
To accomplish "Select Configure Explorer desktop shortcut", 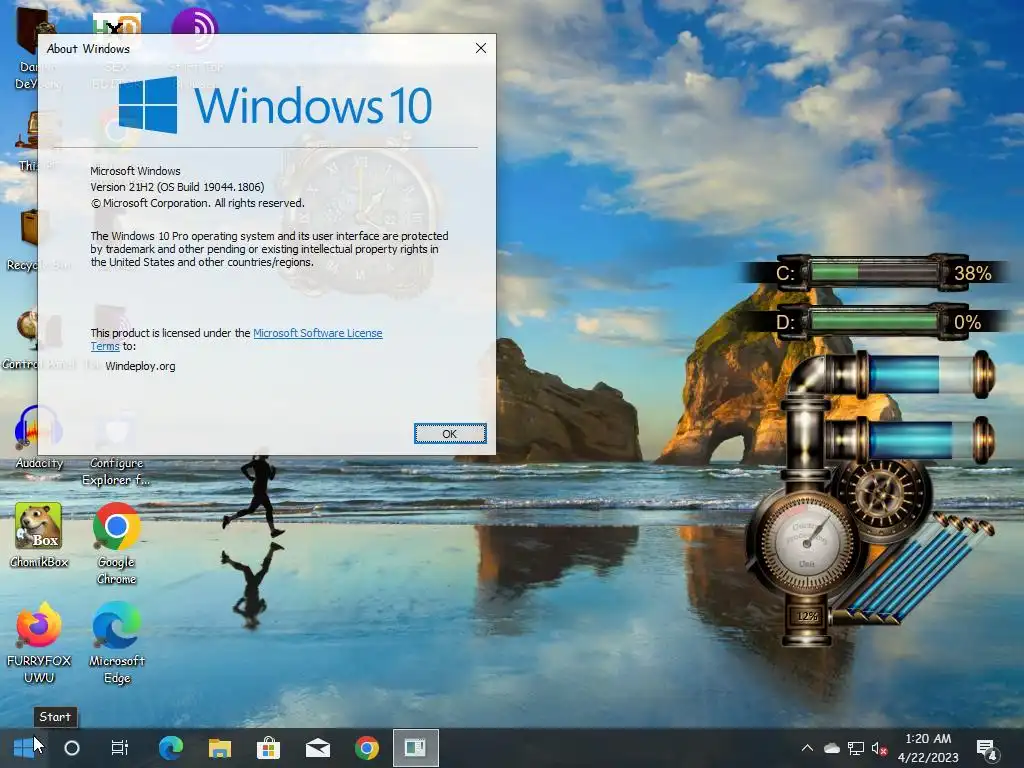I will click(116, 470).
